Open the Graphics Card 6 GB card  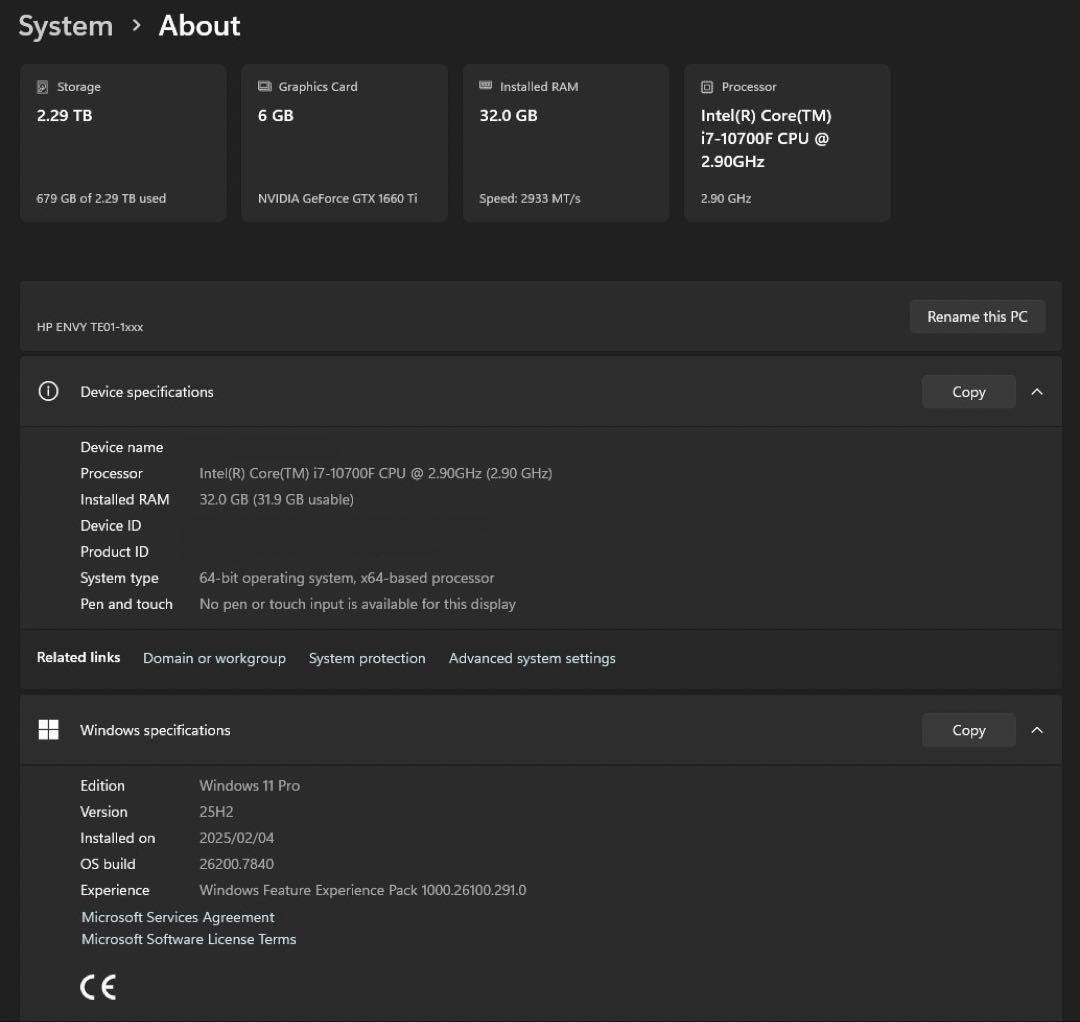(344, 143)
